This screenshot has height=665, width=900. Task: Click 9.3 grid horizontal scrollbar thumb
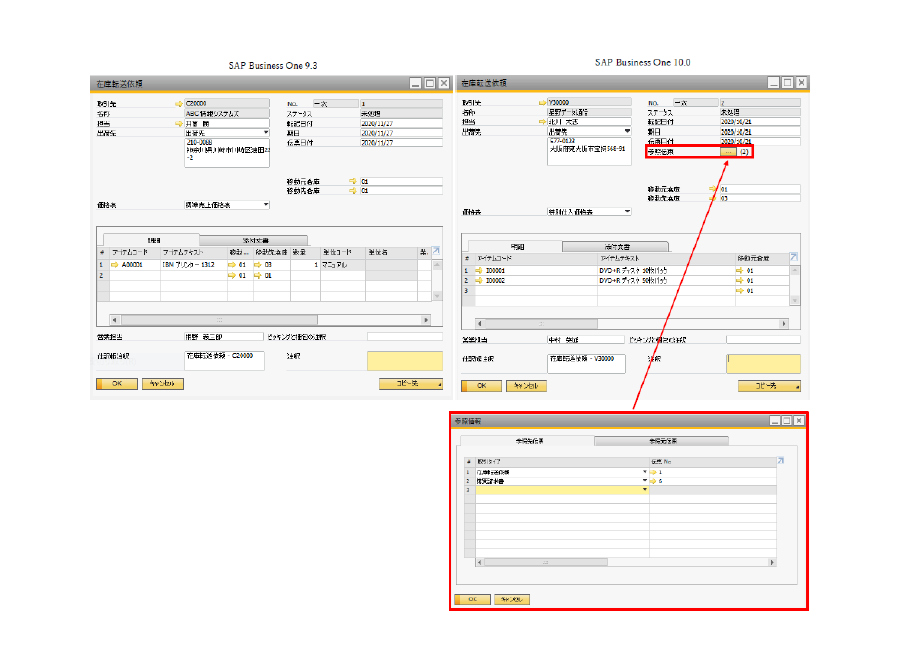(x=219, y=320)
